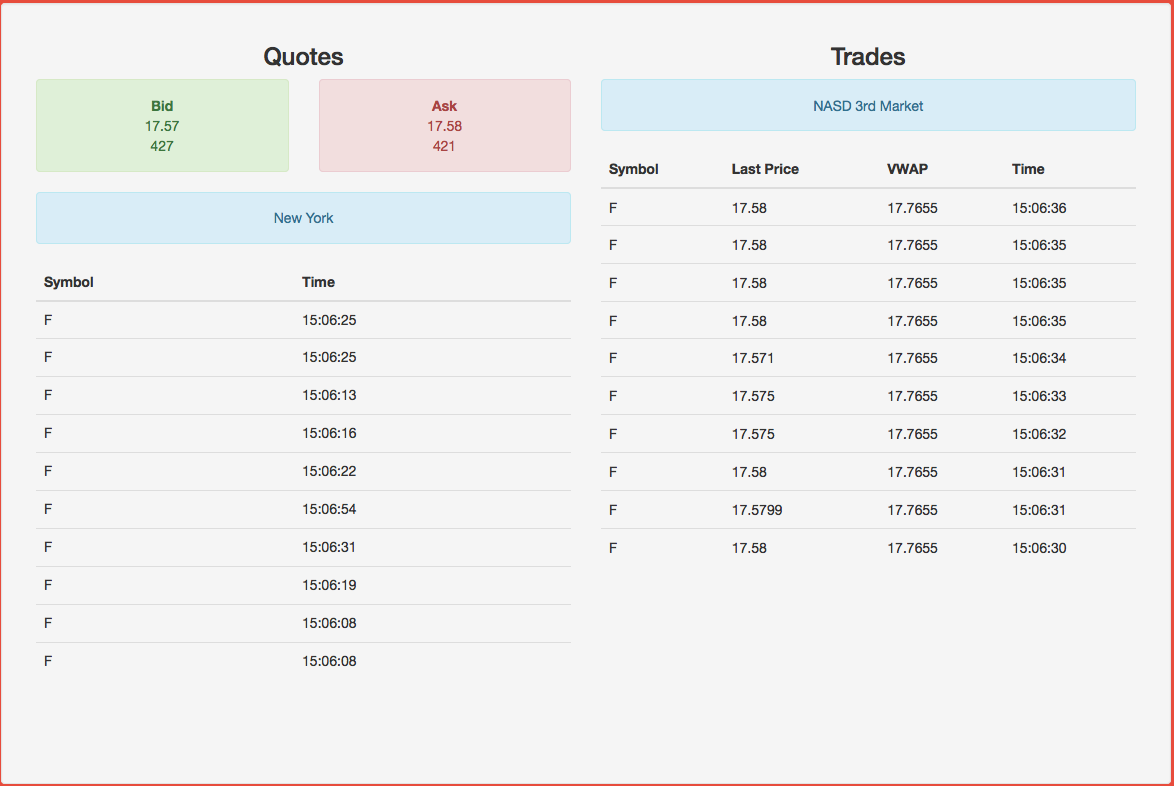This screenshot has height=786, width=1174.
Task: Click VWAP in the 17.5799 trade row
Action: tap(912, 511)
